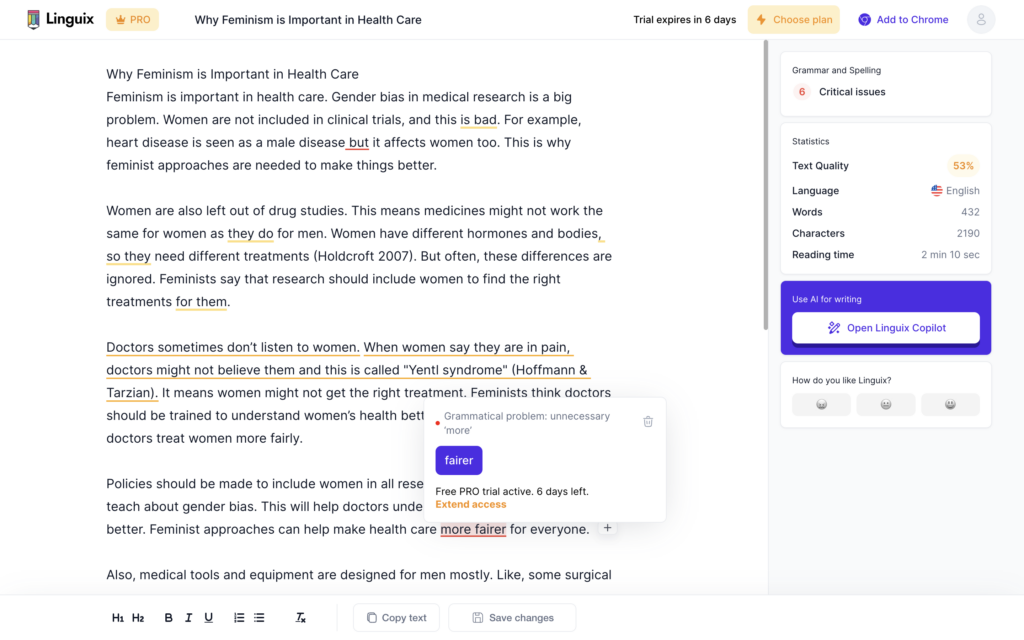The width and height of the screenshot is (1024, 640).
Task: Select the neutral face rating for Linguix
Action: 886,404
